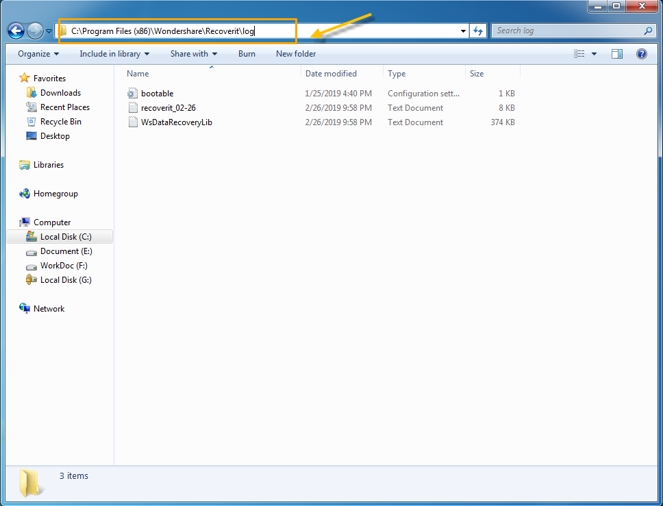Screen dimensions: 663x506
Task: Click the Burn toolbar button
Action: (x=247, y=54)
